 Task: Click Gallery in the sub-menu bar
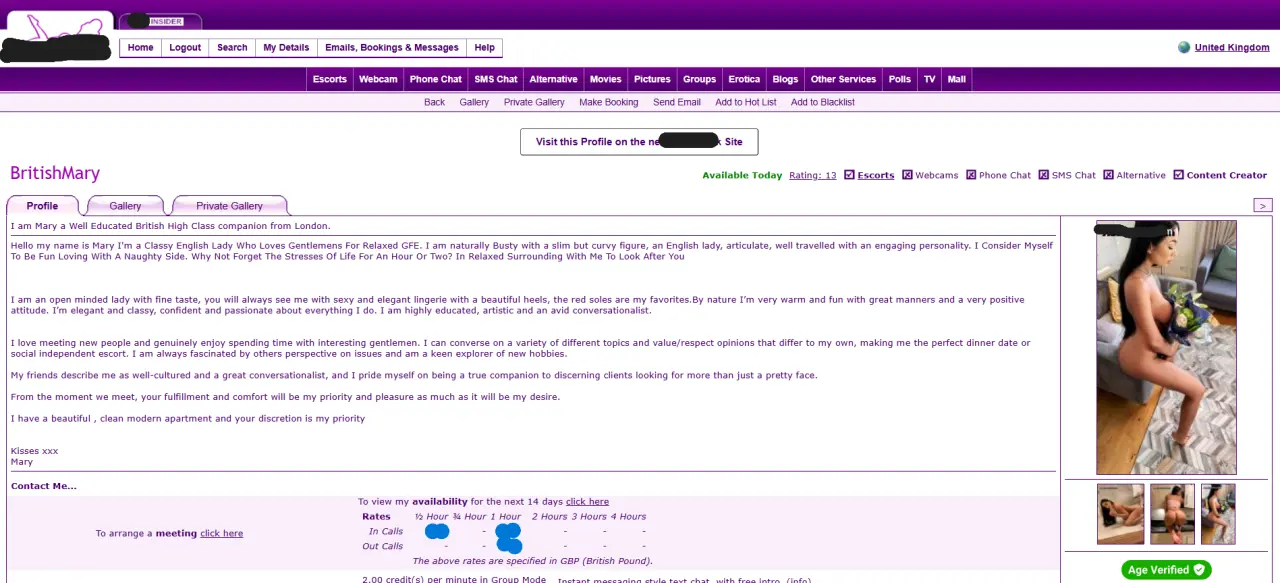coord(474,102)
